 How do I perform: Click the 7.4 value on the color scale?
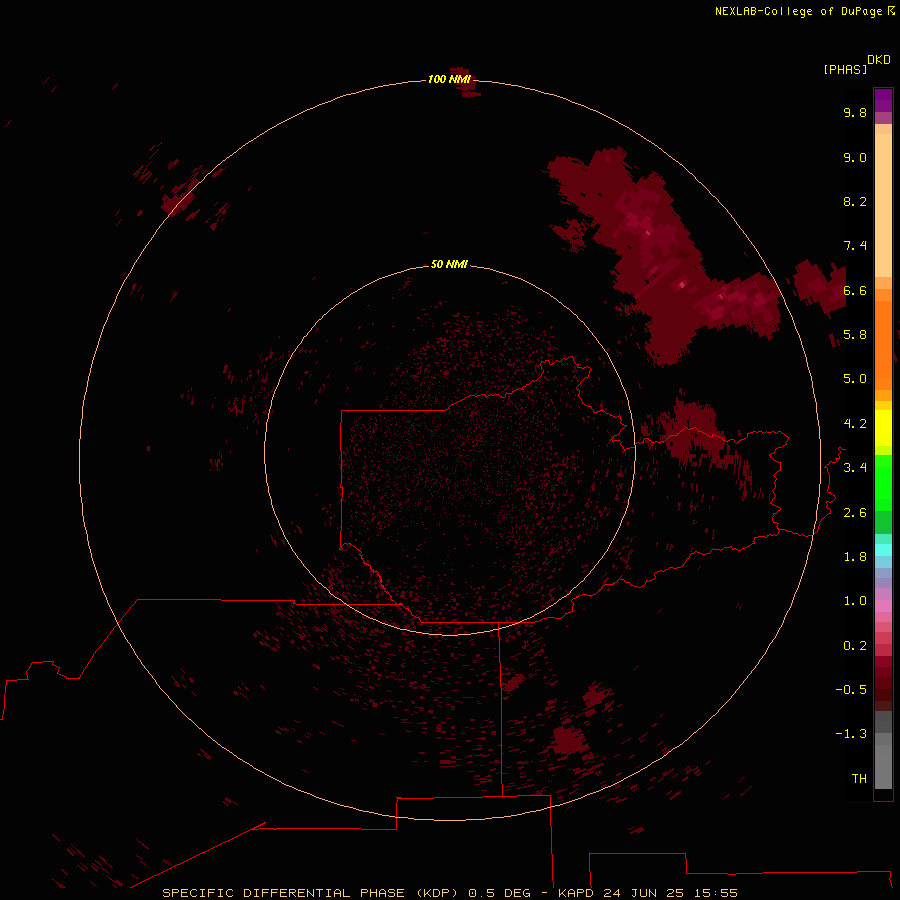tap(855, 246)
